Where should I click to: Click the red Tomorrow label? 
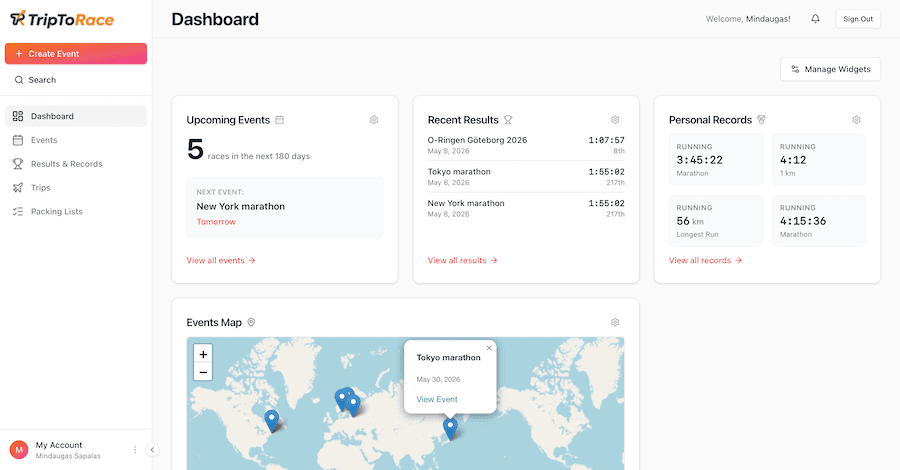pos(216,222)
